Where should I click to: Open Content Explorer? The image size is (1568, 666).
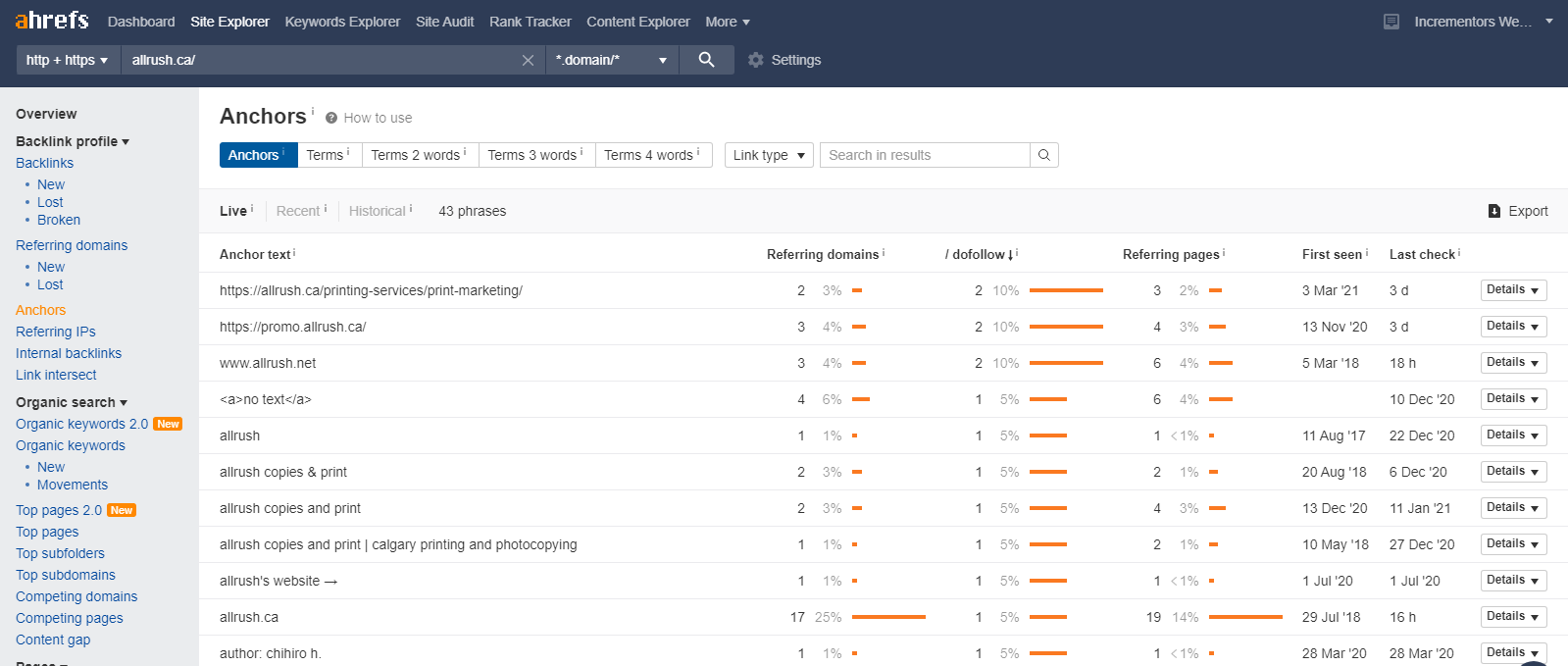coord(638,22)
